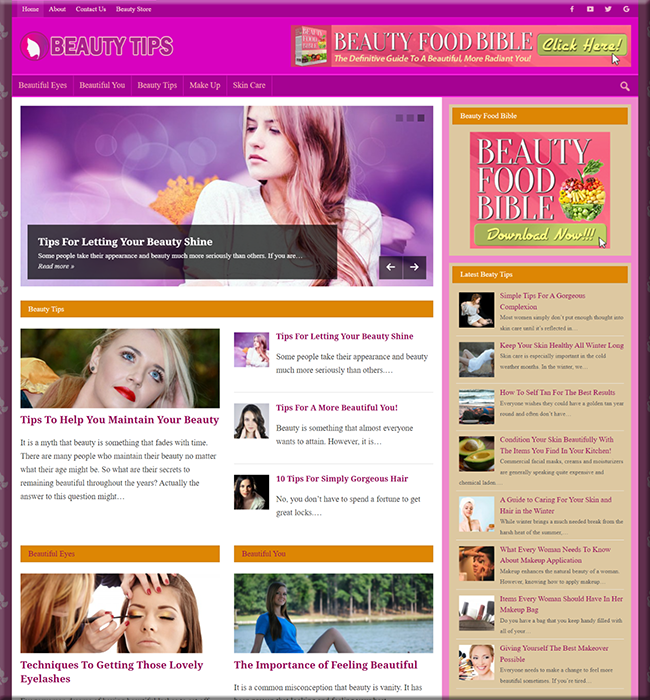Open Beautiful Eyes category tab
This screenshot has width=650, height=700.
(42, 85)
